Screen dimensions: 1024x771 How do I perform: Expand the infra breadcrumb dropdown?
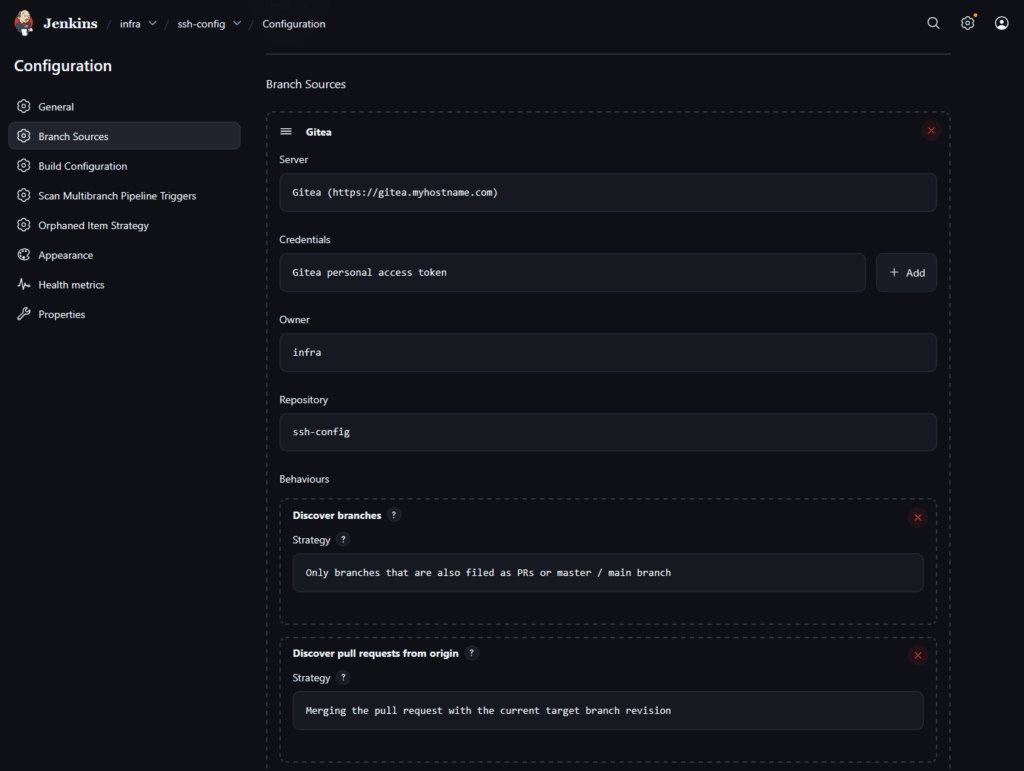click(x=152, y=24)
